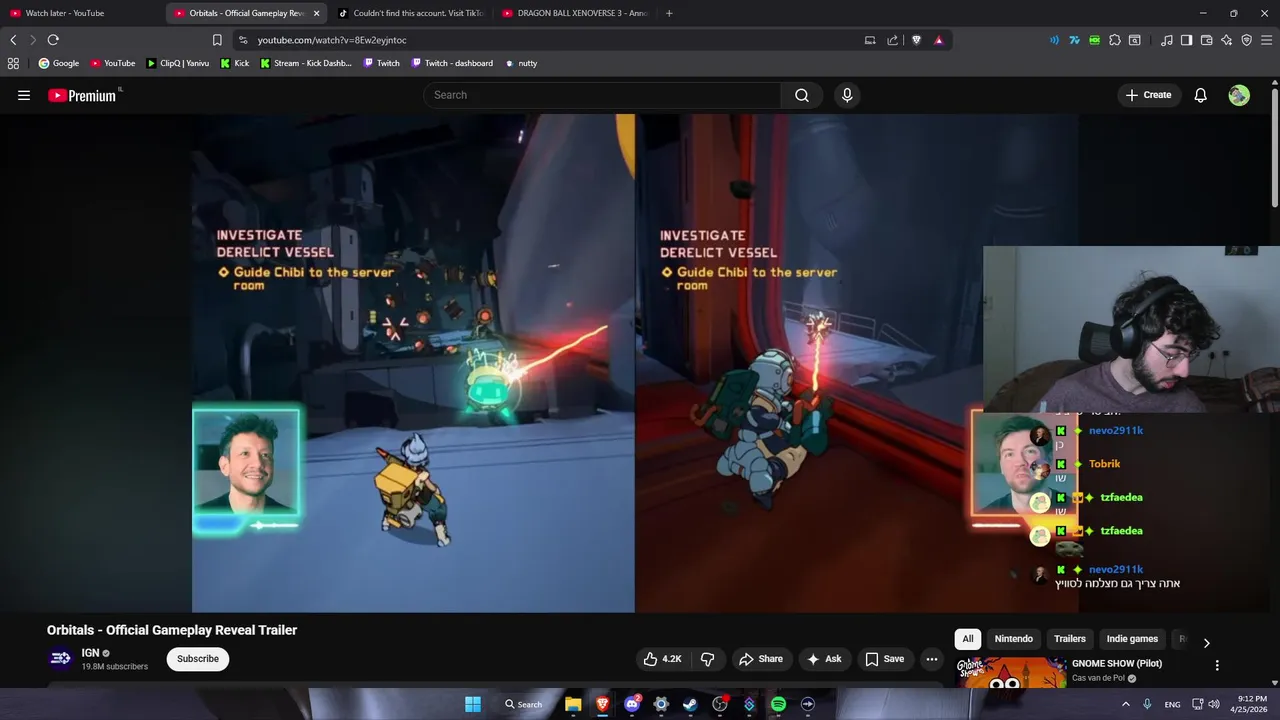This screenshot has height=720, width=1280.
Task: Open the Stream Kick Dashboard bookmark
Action: coord(306,63)
